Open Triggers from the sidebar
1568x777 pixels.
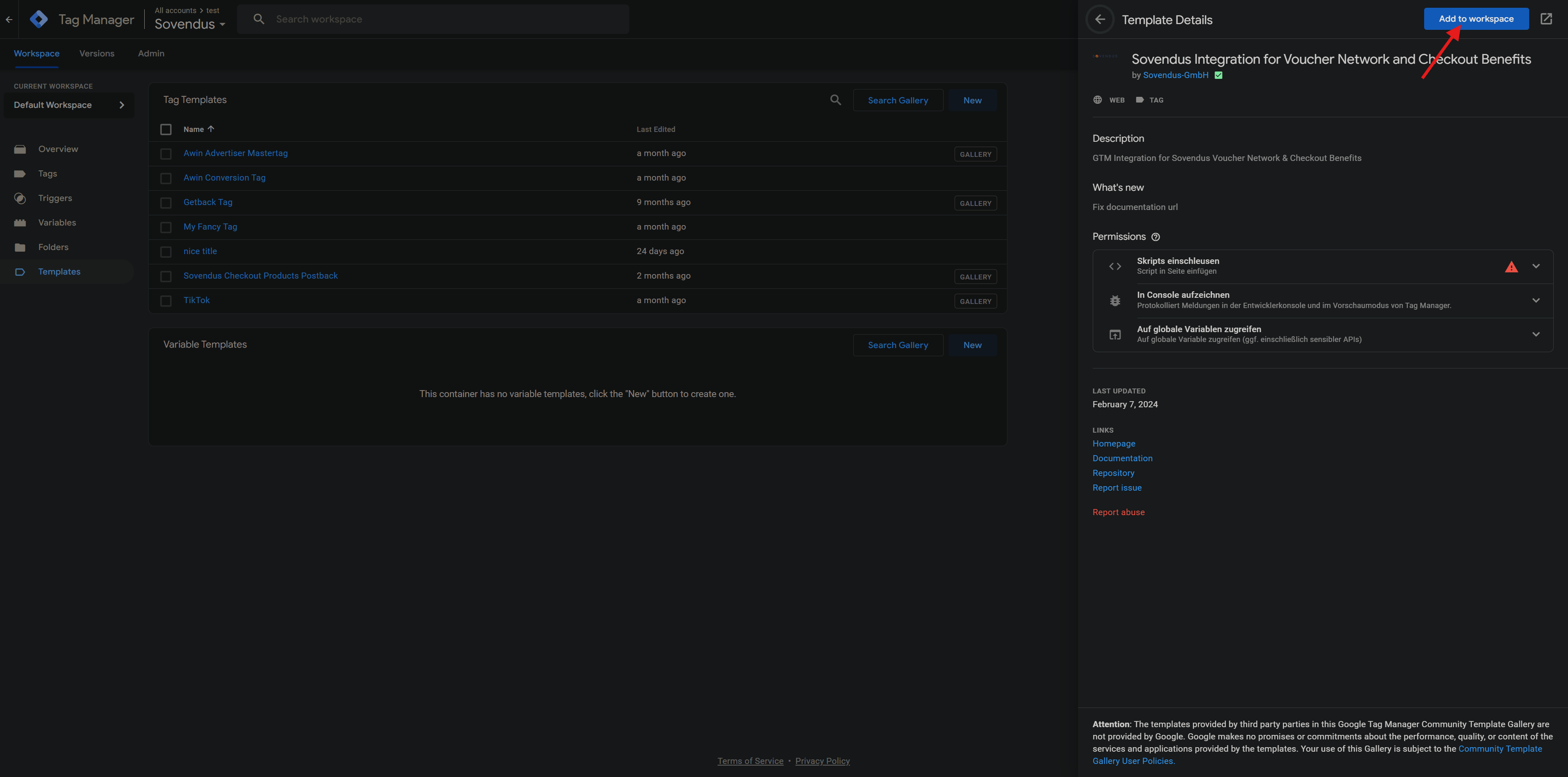point(55,199)
